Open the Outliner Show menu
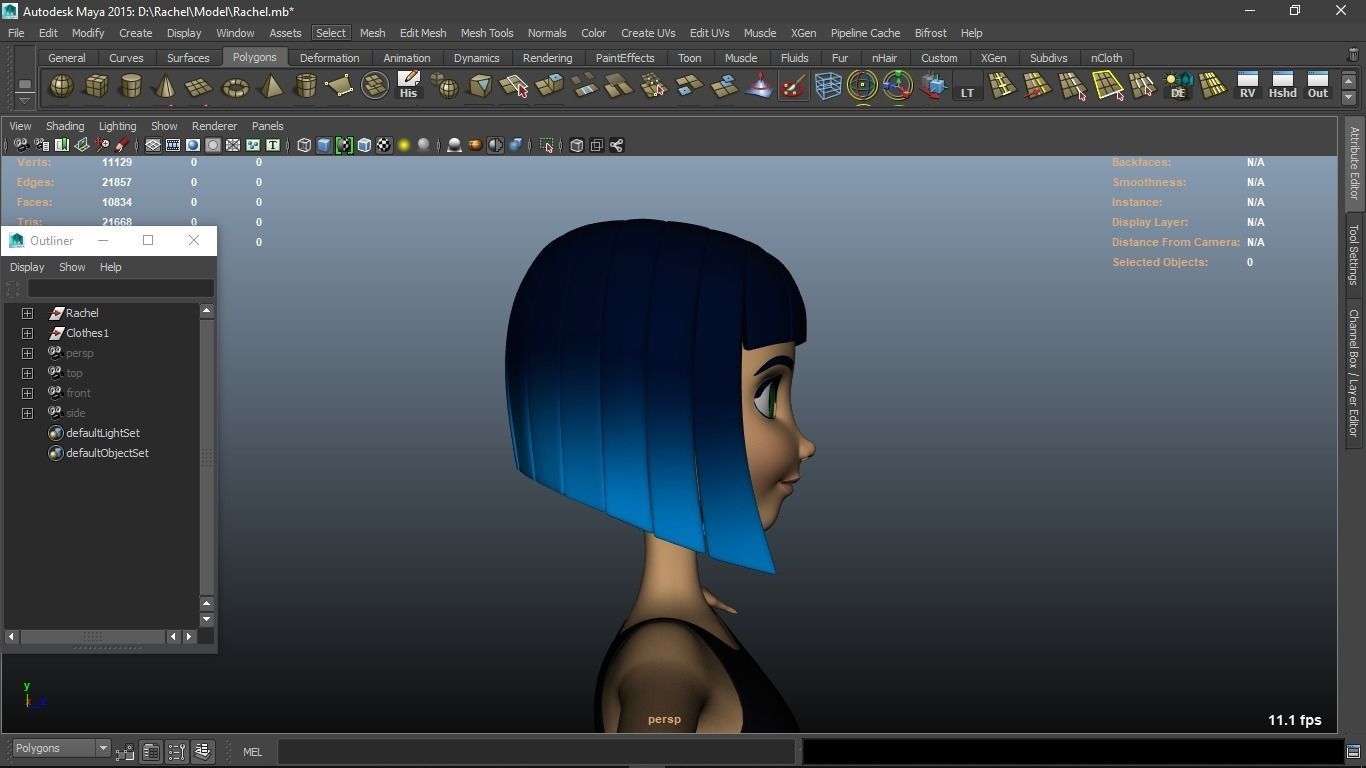This screenshot has width=1366, height=768. click(x=72, y=267)
